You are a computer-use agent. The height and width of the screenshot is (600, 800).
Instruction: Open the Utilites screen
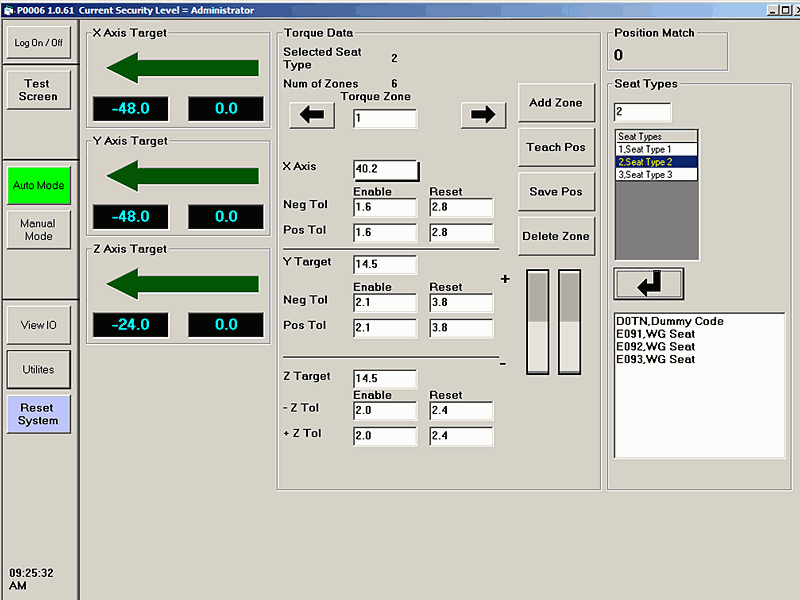pos(39,369)
